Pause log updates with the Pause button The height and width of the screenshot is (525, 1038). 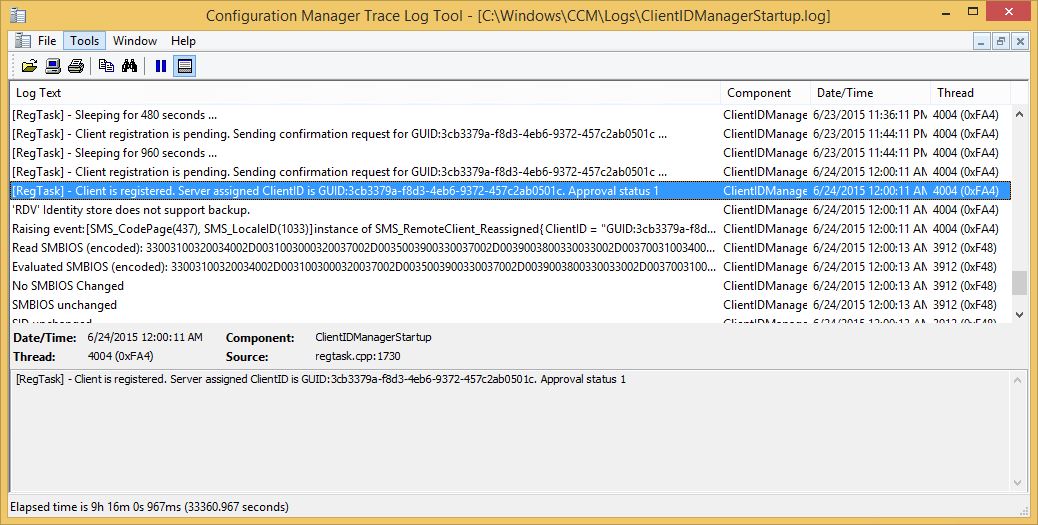(160, 66)
